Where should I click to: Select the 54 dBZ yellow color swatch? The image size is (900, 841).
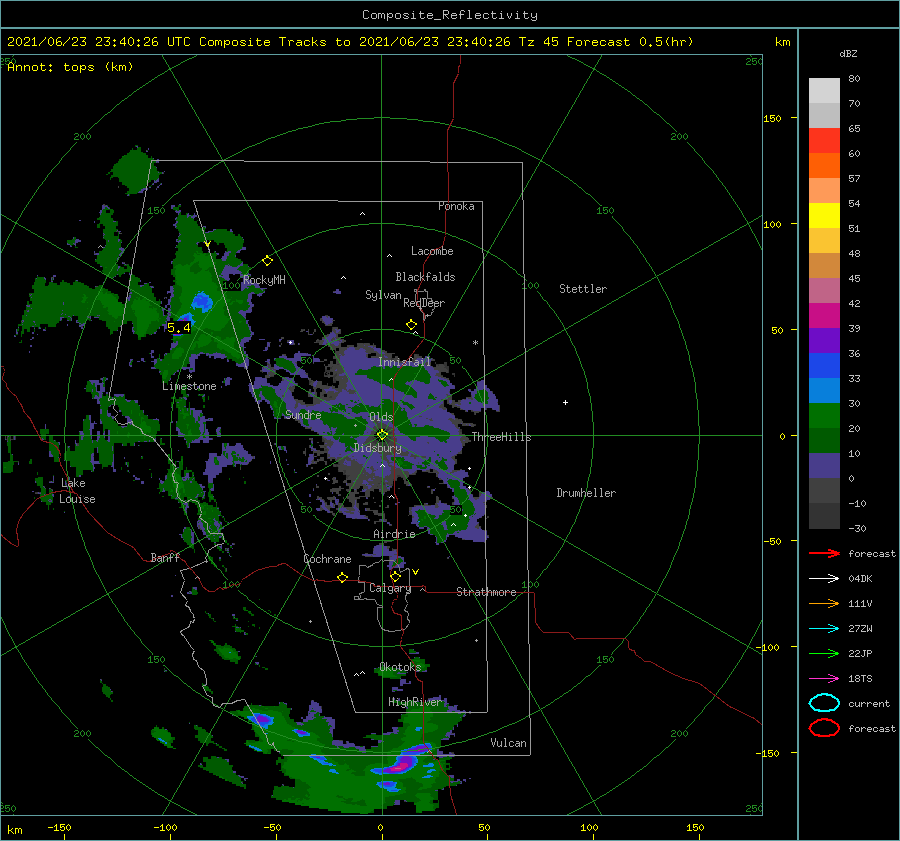(824, 215)
